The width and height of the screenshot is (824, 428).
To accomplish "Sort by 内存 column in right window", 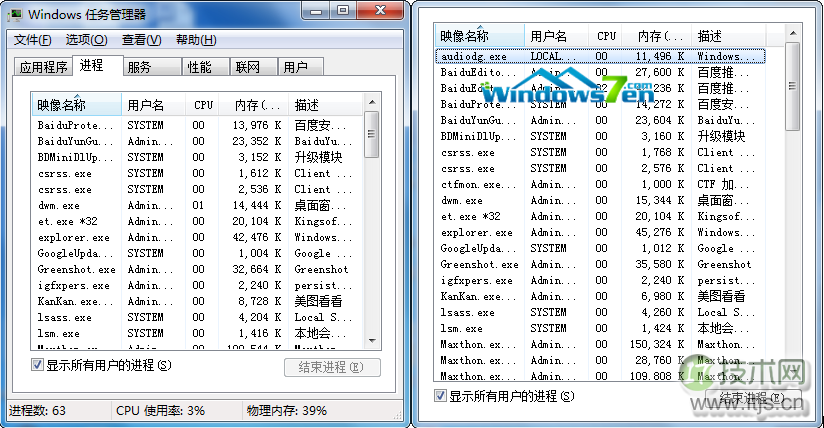I will [657, 36].
